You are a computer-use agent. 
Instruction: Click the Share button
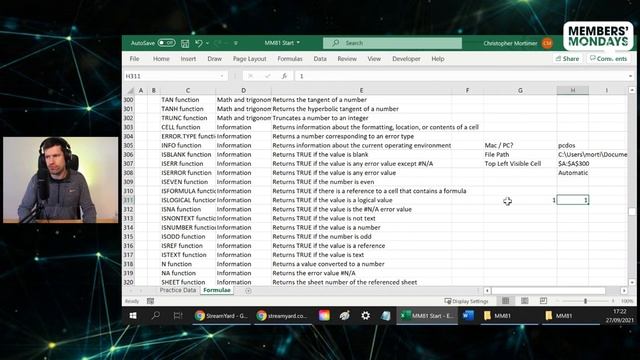567,59
